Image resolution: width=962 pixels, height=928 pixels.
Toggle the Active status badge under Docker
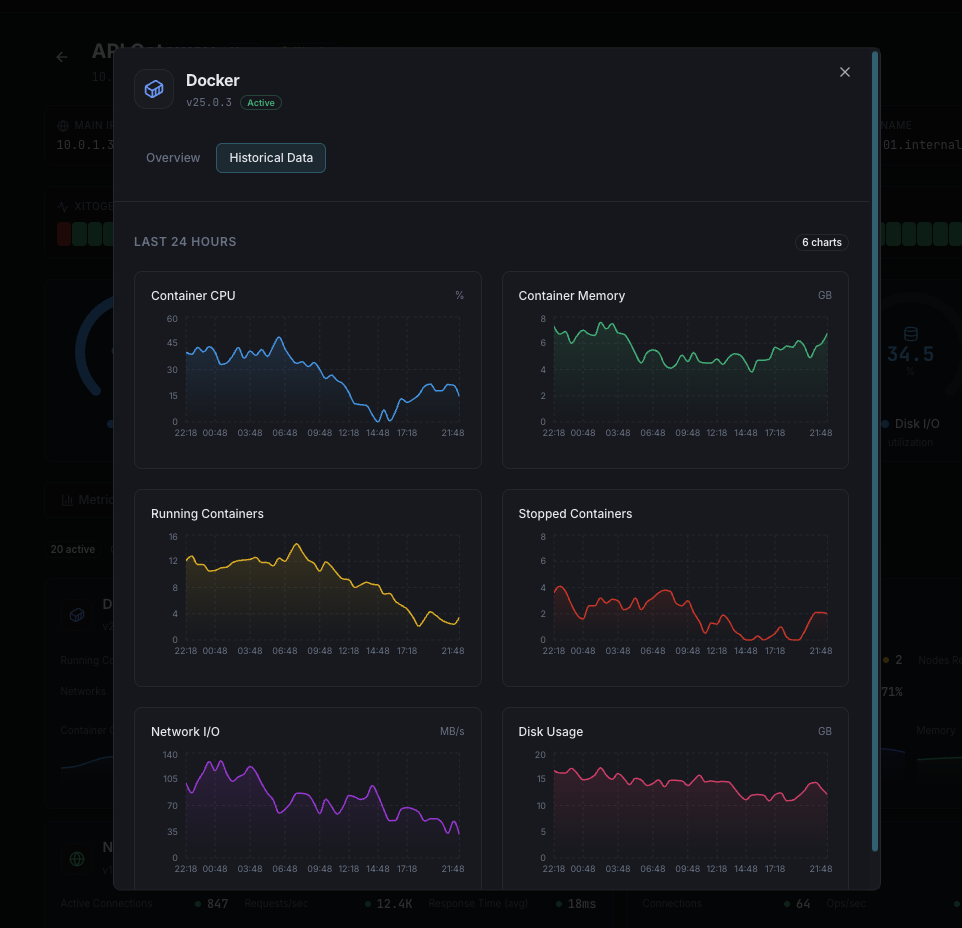click(x=260, y=102)
